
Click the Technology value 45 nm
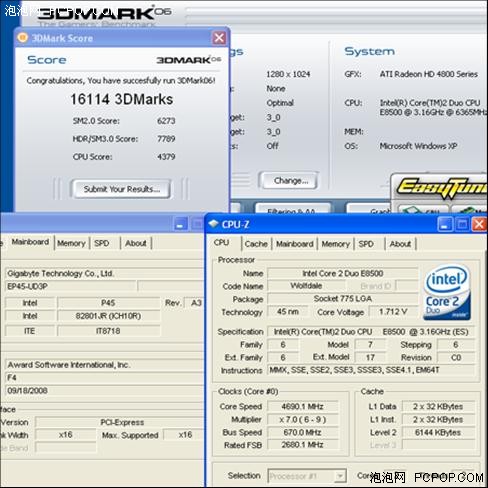(x=288, y=312)
